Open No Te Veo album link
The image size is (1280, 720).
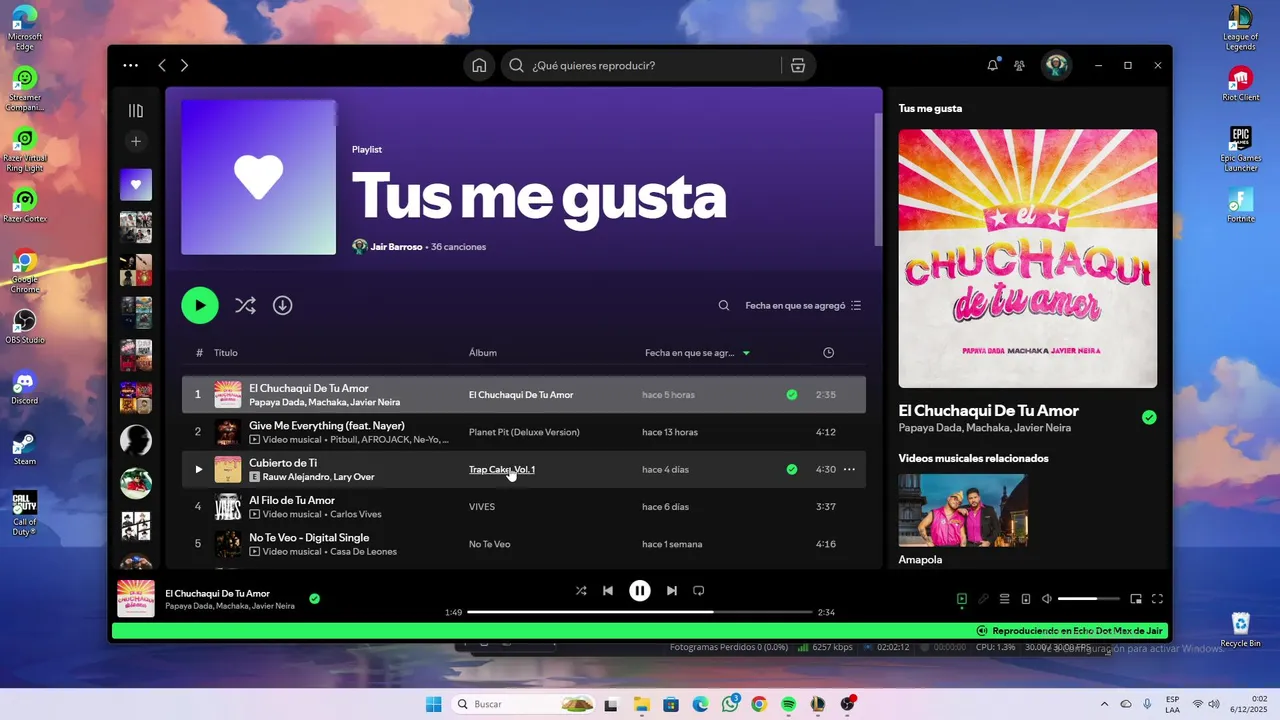[x=490, y=544]
